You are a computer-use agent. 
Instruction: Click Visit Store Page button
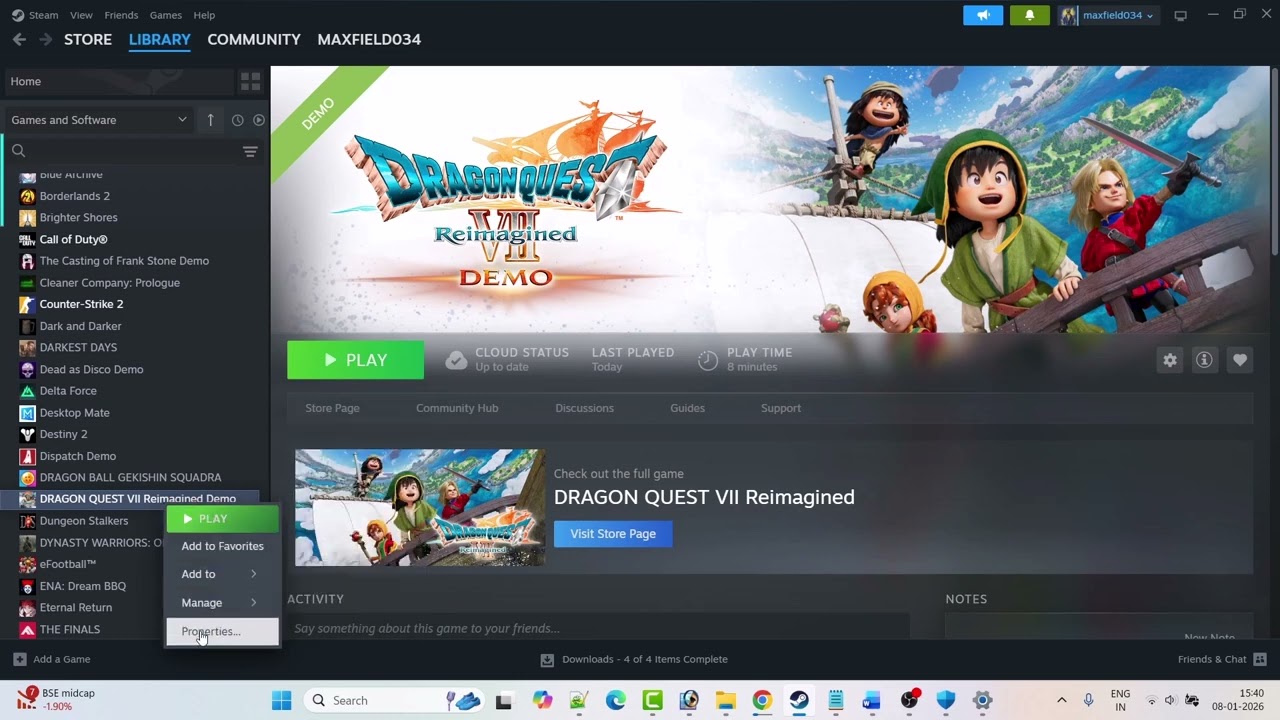(613, 534)
